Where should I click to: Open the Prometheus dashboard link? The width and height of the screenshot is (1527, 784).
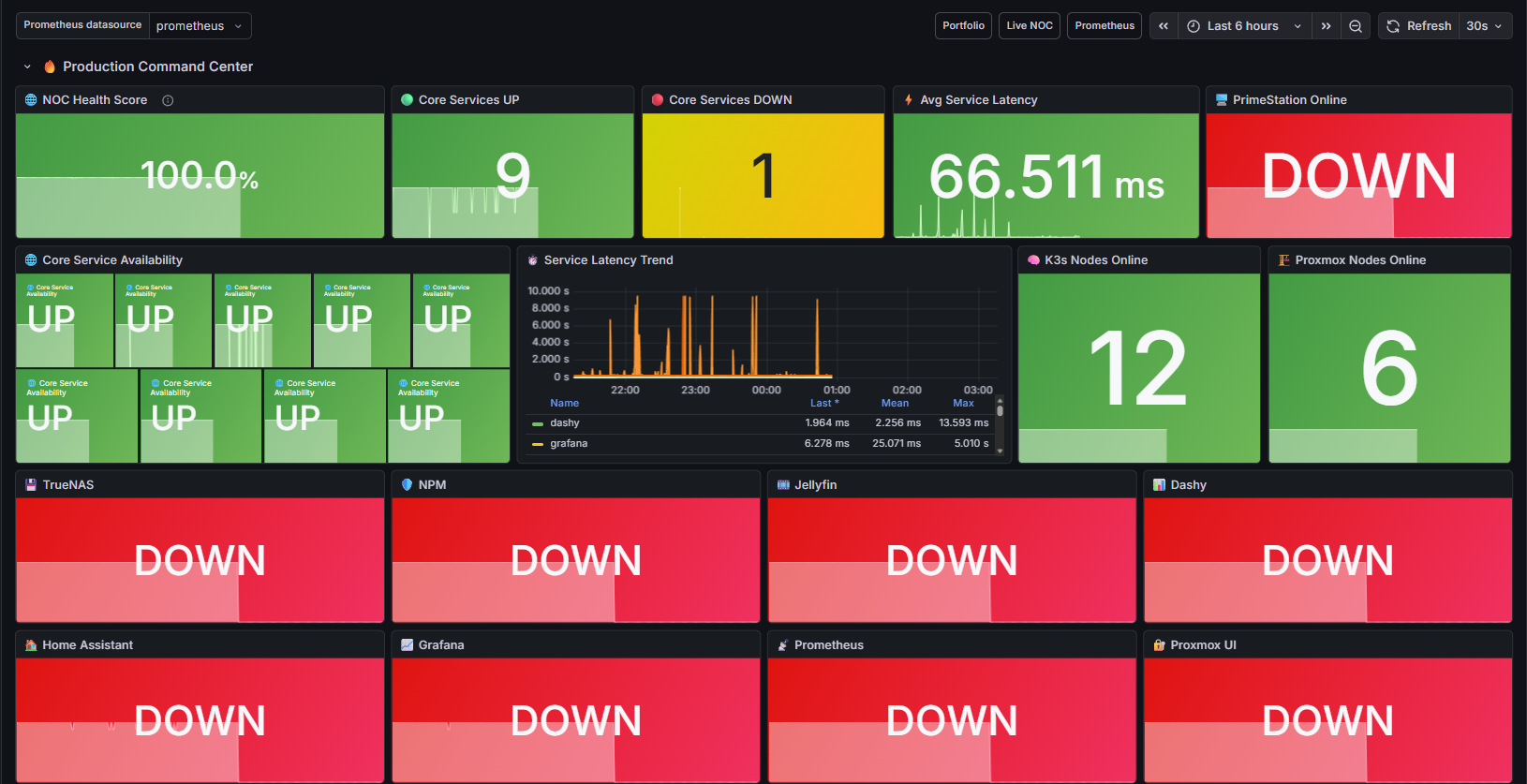[1104, 26]
